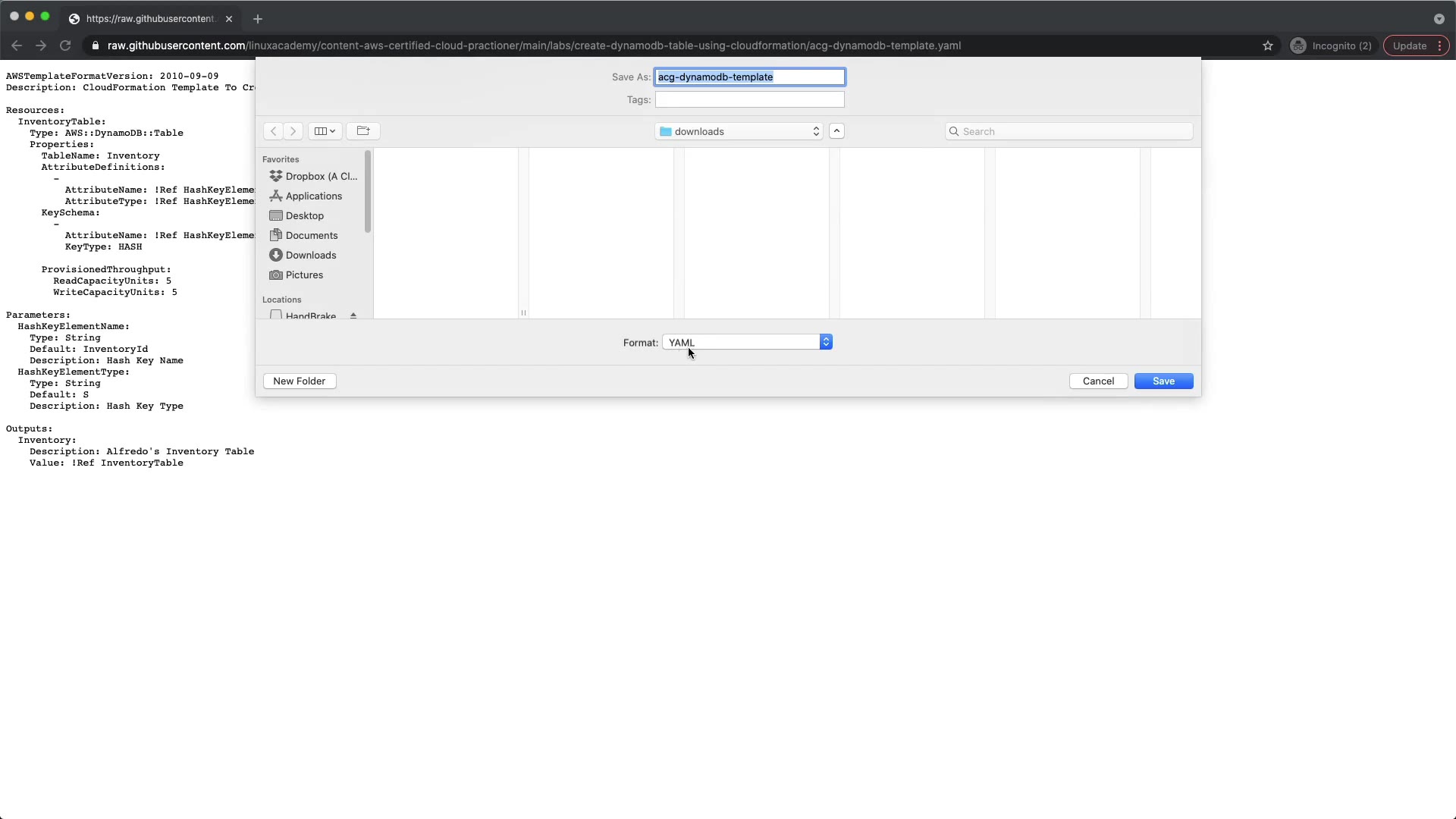
Task: Click the Save button
Action: (1163, 381)
